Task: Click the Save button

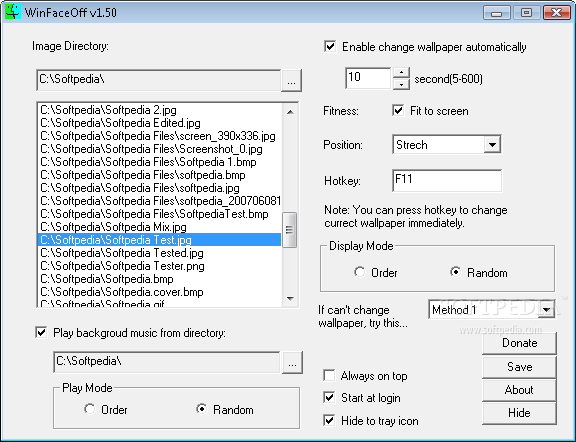Action: click(x=519, y=367)
